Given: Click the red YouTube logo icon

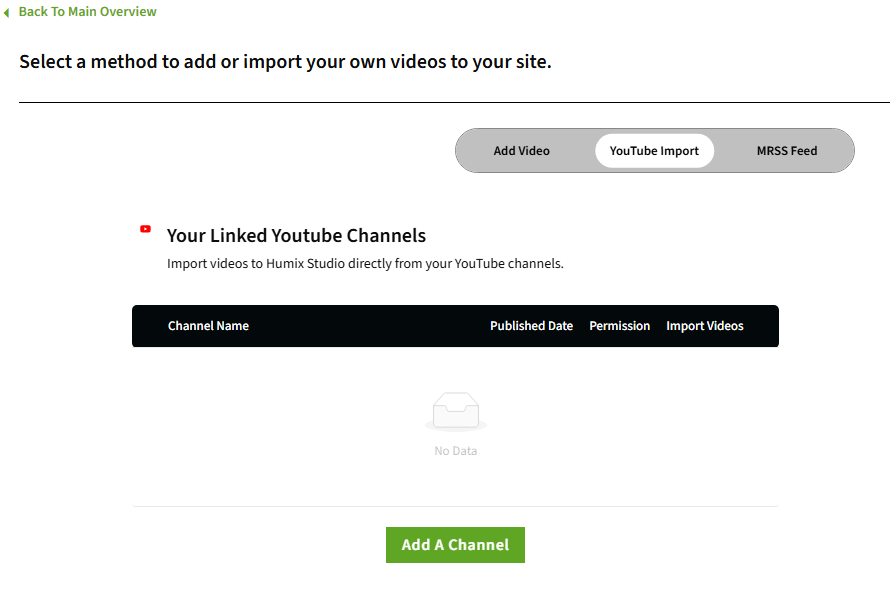Looking at the screenshot, I should point(146,229).
